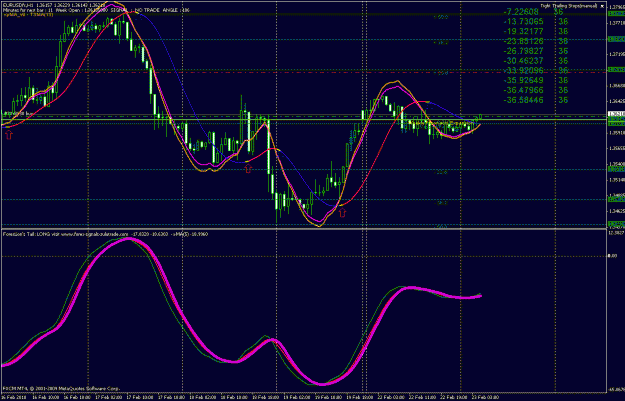Click the -36.47966 value
The height and width of the screenshot is (401, 625).
[523, 90]
